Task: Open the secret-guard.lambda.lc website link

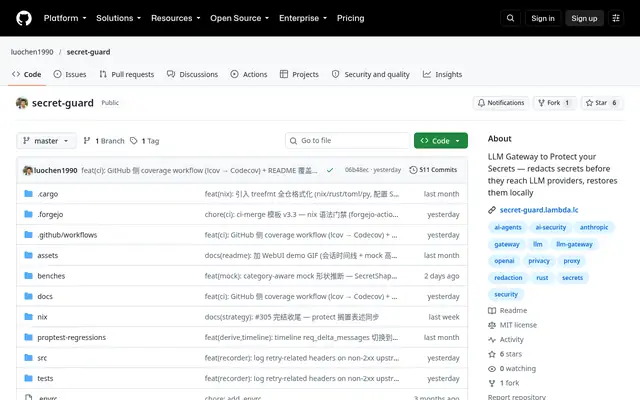Action: [x=539, y=210]
